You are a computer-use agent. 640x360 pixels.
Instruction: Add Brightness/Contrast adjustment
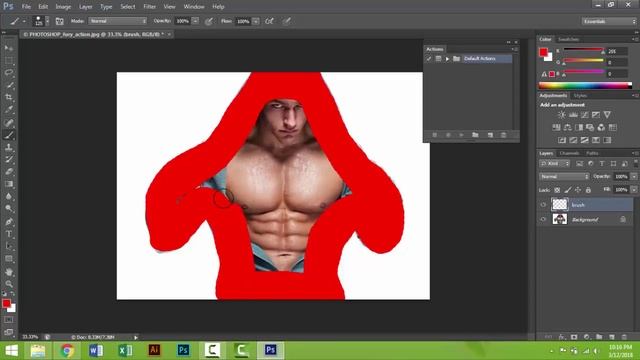pos(562,115)
